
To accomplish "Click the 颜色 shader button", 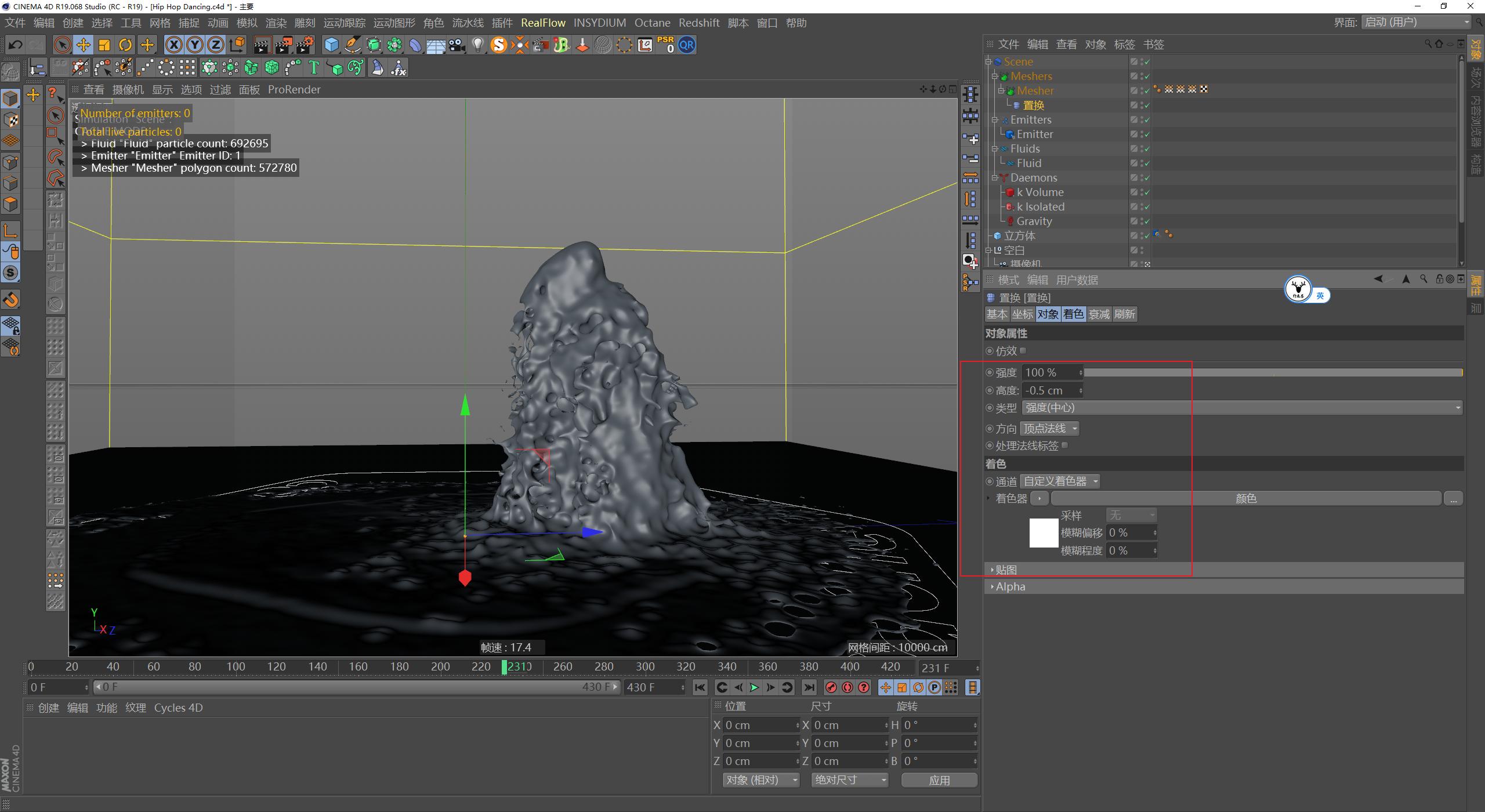I will 1245,498.
